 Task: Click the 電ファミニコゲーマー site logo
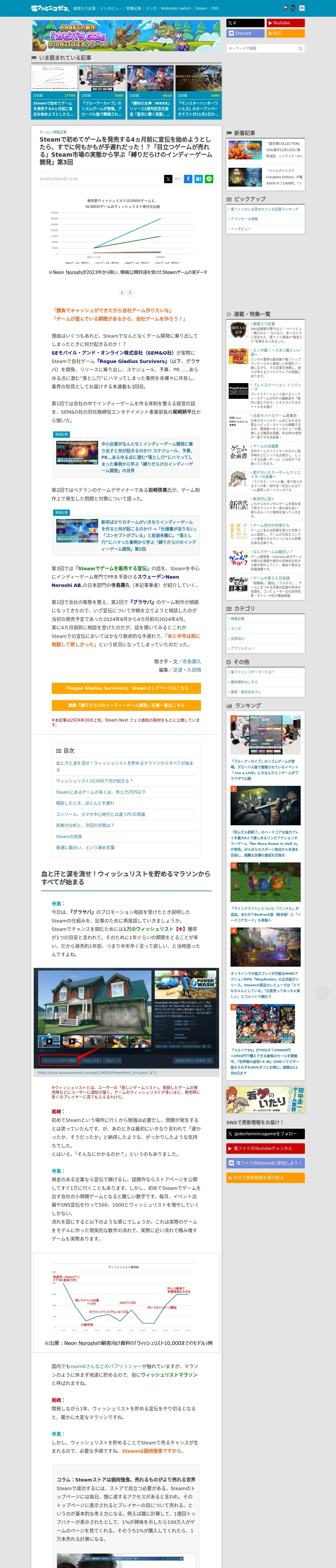[x=50, y=9]
